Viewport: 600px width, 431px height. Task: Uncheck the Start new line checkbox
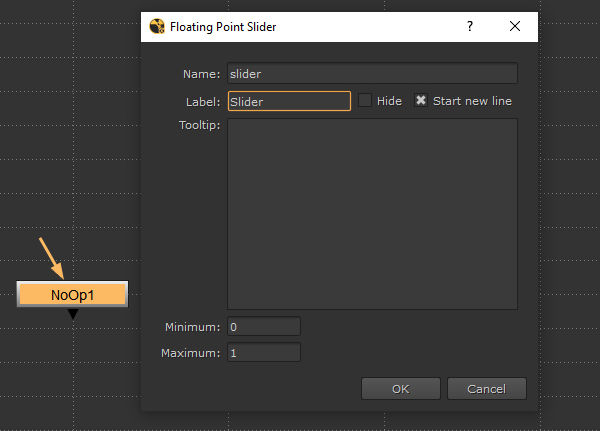tap(421, 101)
